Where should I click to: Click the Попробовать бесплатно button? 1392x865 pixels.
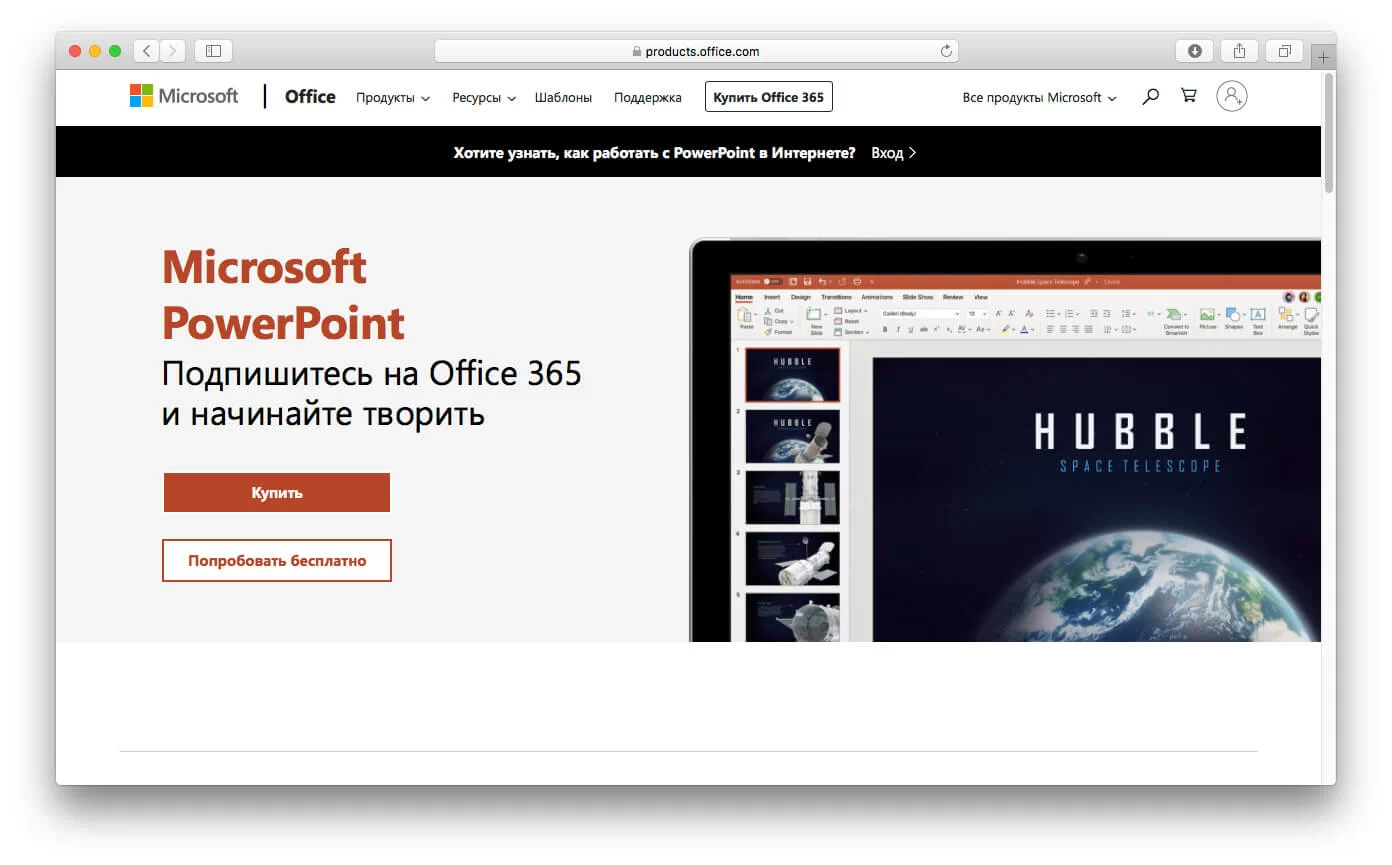(x=277, y=560)
